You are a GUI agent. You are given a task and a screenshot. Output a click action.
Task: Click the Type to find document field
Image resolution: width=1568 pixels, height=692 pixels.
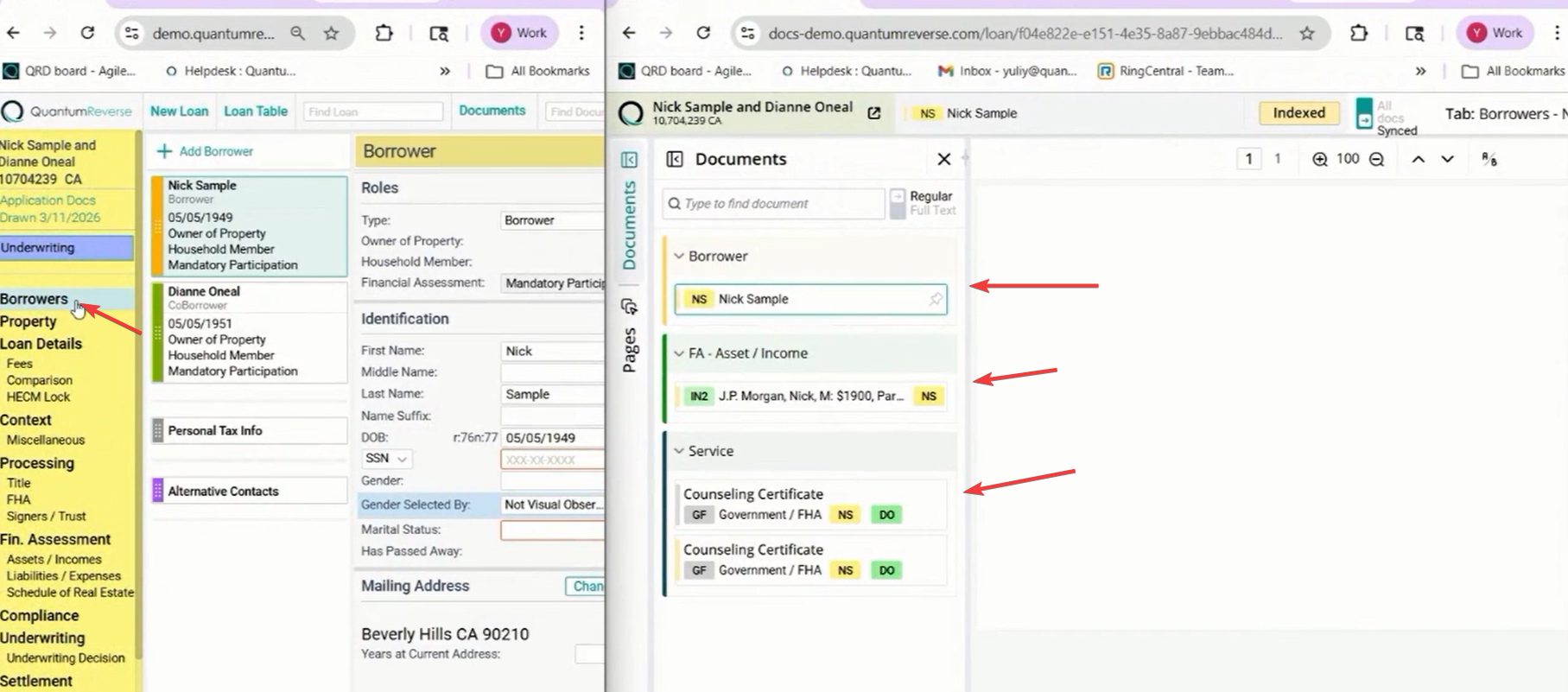(774, 204)
